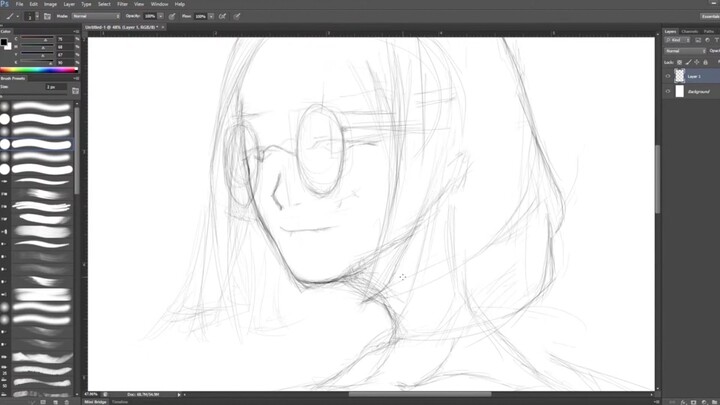This screenshot has width=720, height=405.
Task: Open the layer blend mode Normal dropdown
Action: point(685,51)
